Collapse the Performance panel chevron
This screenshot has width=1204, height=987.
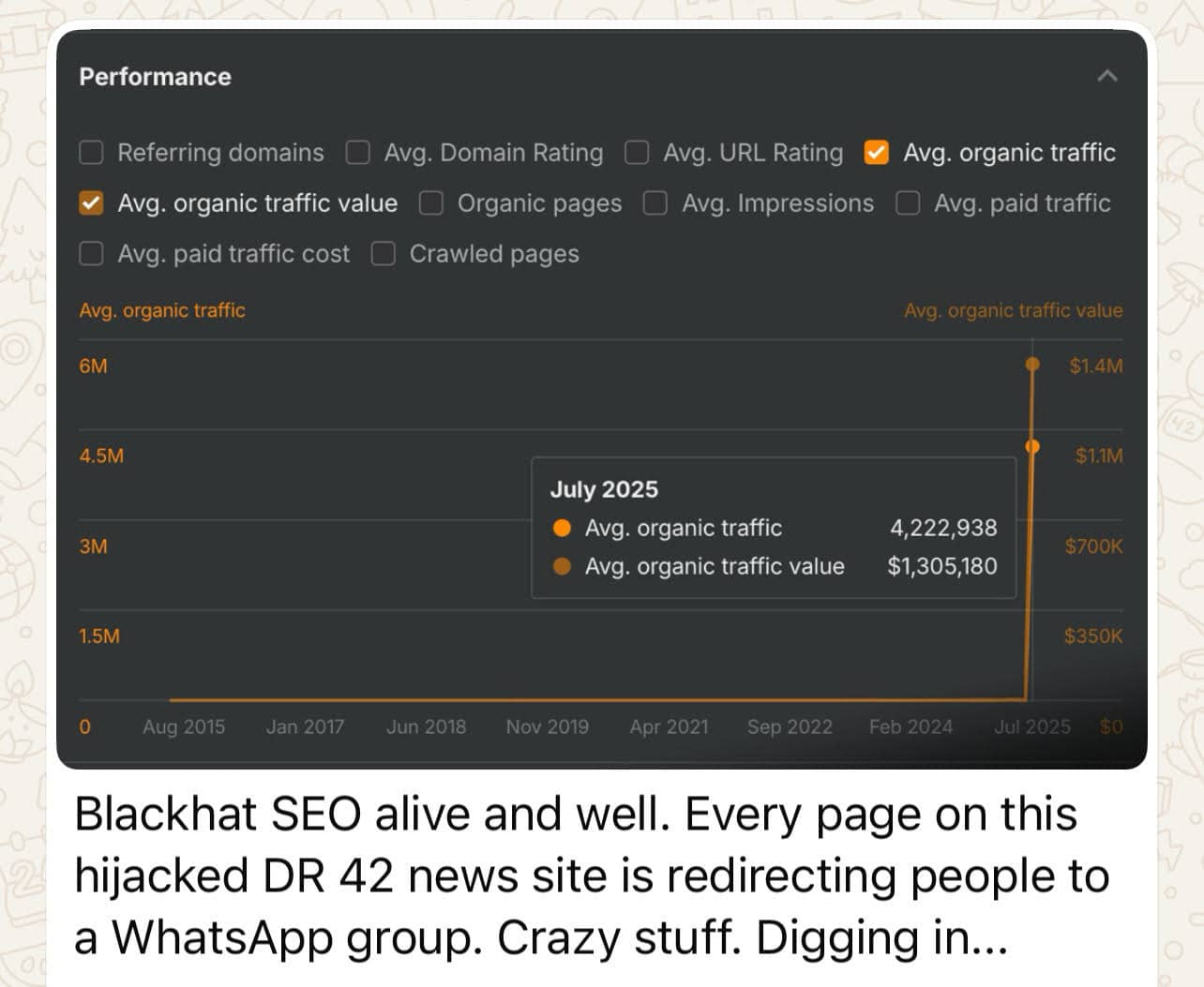1107,76
